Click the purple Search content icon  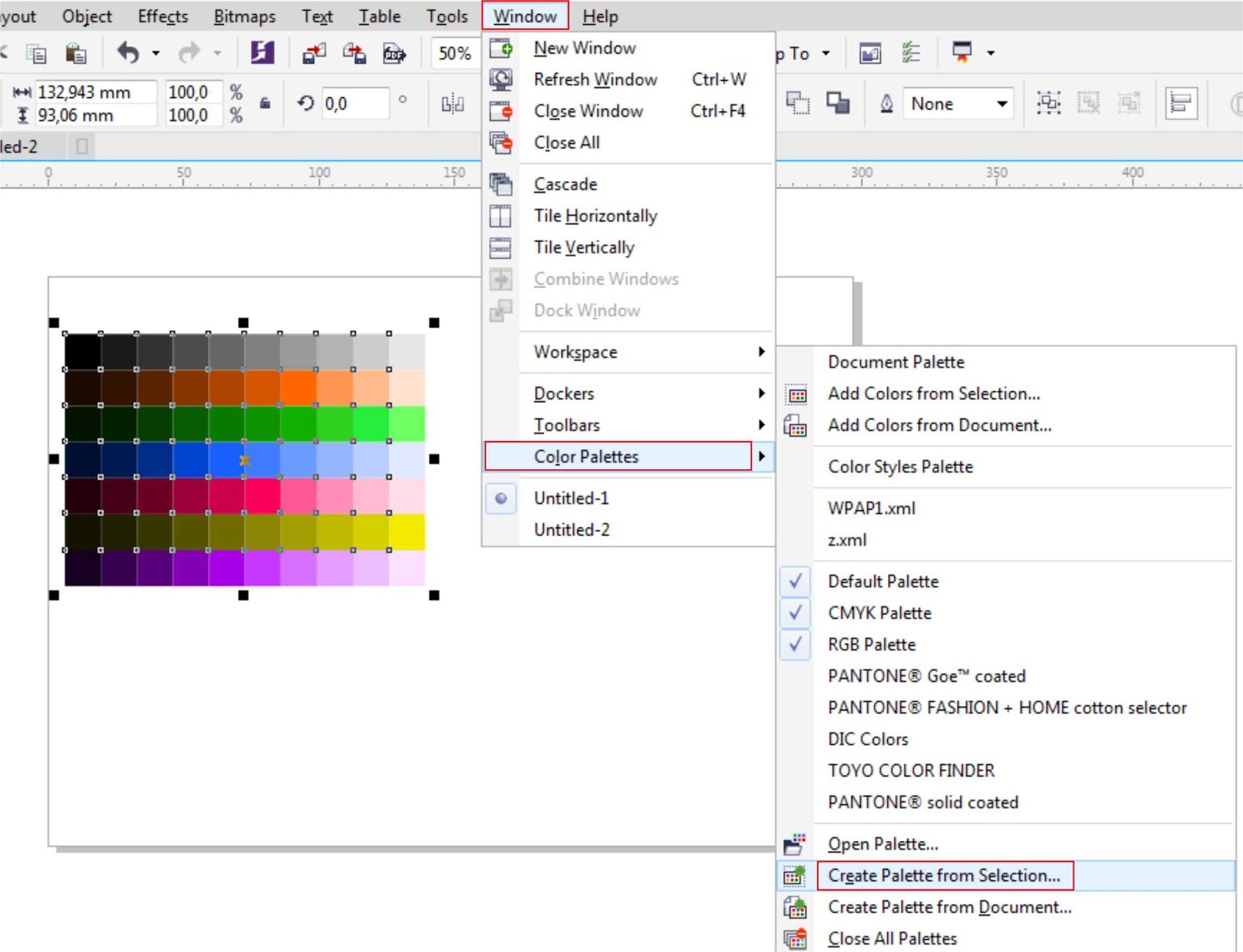(263, 53)
